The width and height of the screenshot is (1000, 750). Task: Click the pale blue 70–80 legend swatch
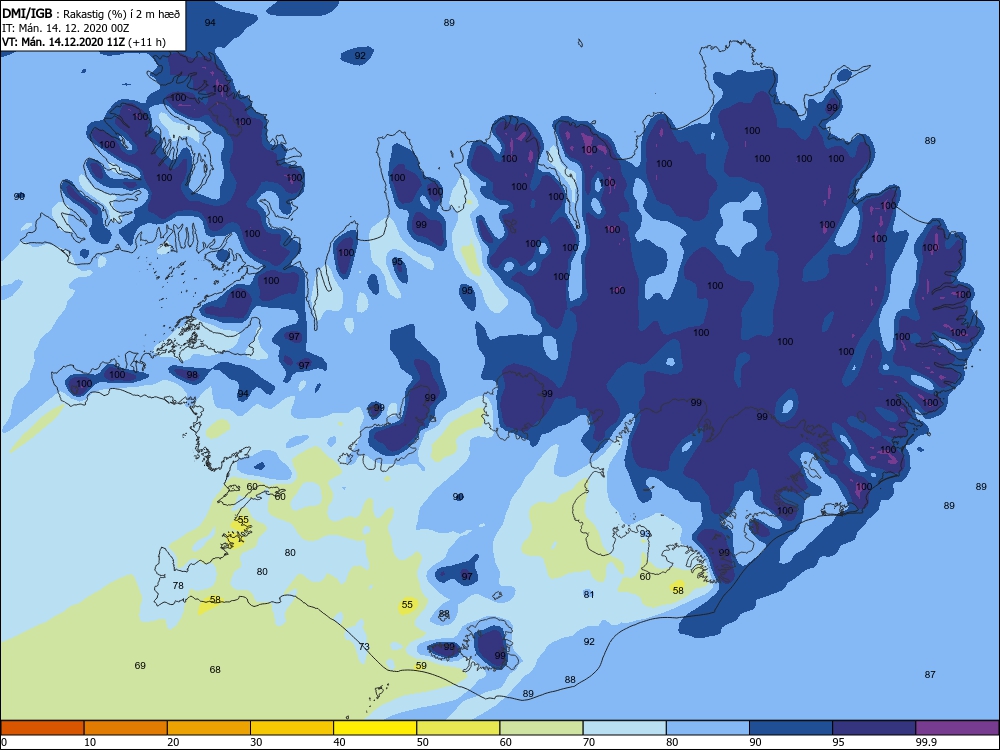(x=624, y=728)
